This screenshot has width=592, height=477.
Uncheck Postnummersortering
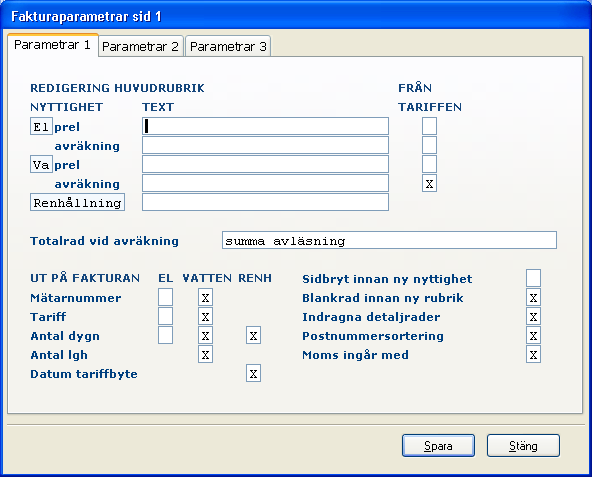tap(533, 335)
